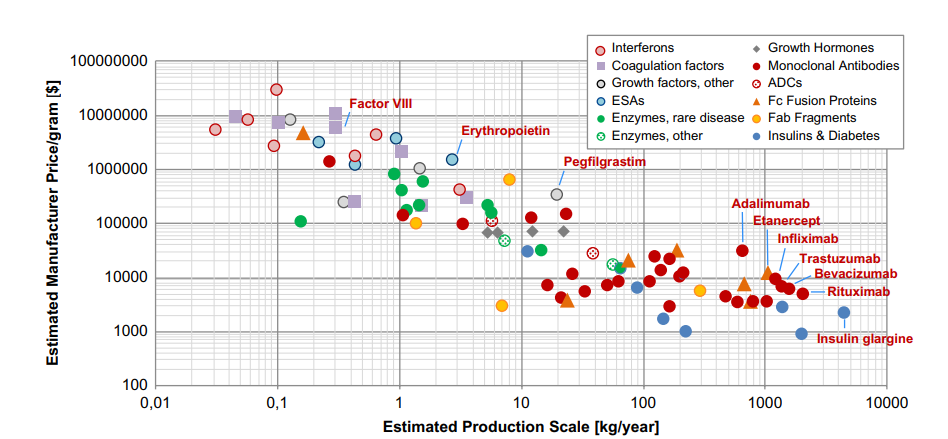Click the Rituximab data label

tap(859, 292)
